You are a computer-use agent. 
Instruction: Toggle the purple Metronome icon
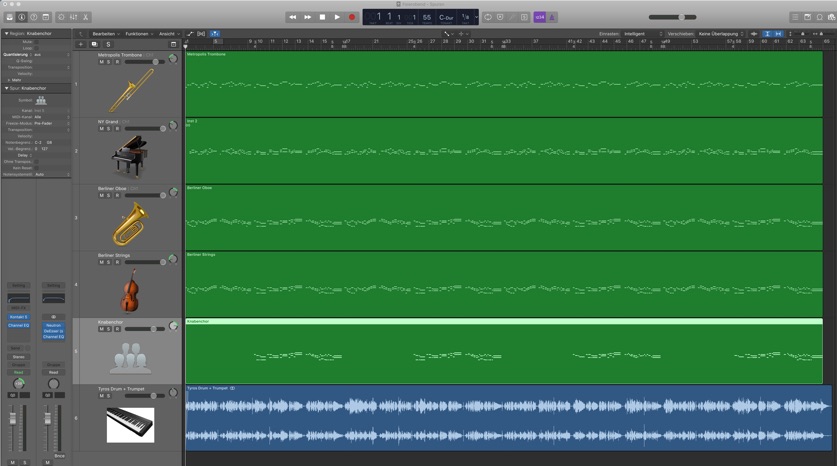click(552, 17)
